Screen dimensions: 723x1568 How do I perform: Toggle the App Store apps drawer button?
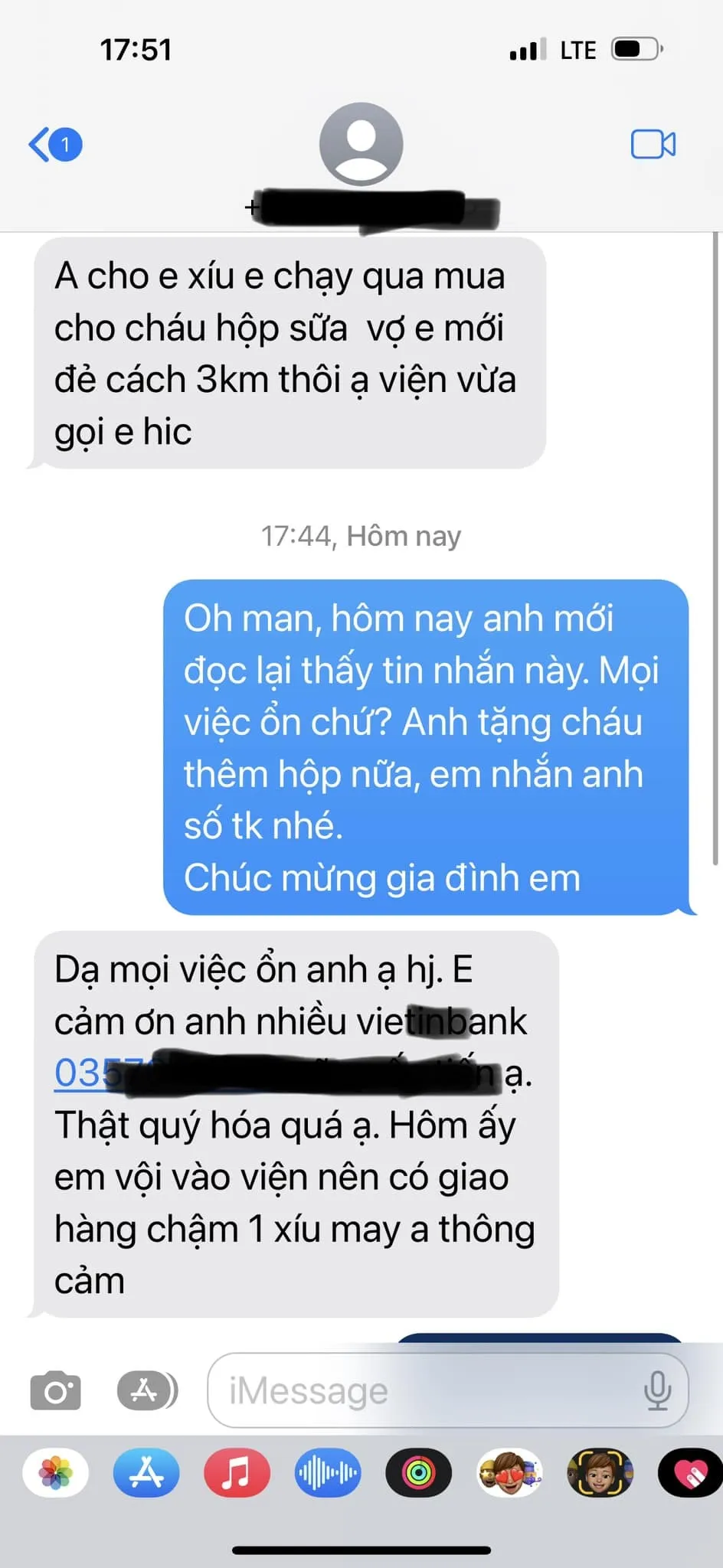point(147,1390)
